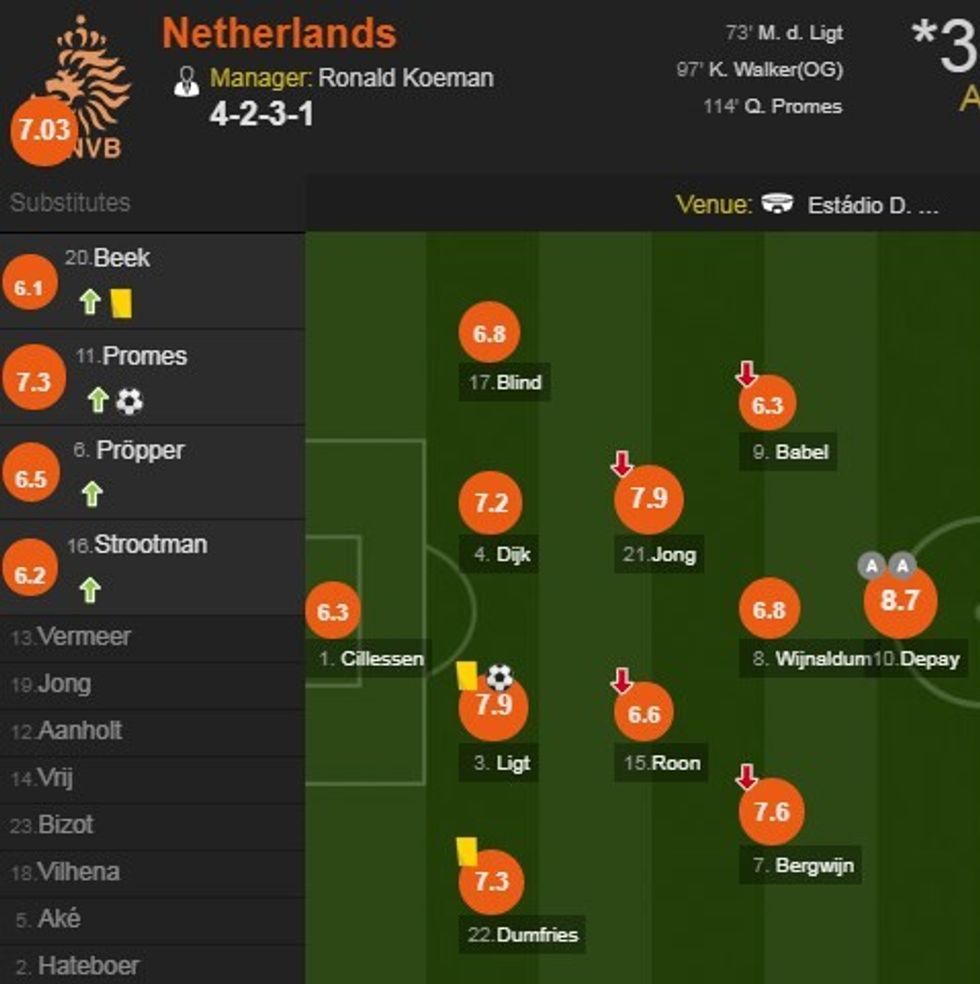Click the stadium icon next to Venue
The height and width of the screenshot is (984, 980).
coord(777,204)
